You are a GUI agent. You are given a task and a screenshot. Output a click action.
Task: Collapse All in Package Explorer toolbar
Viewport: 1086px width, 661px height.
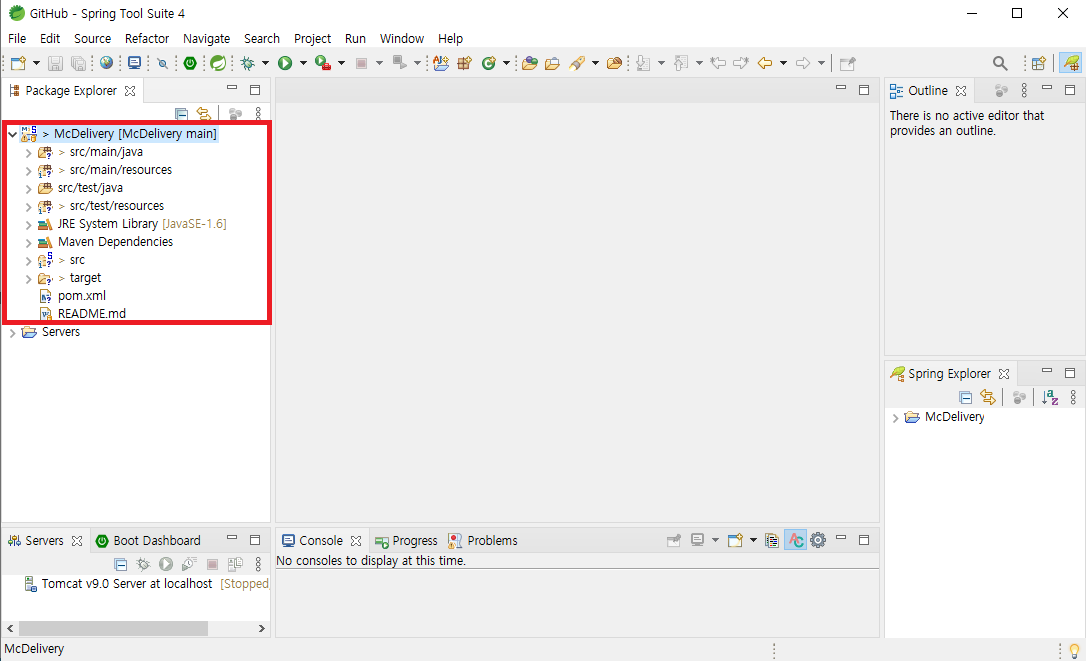(181, 113)
